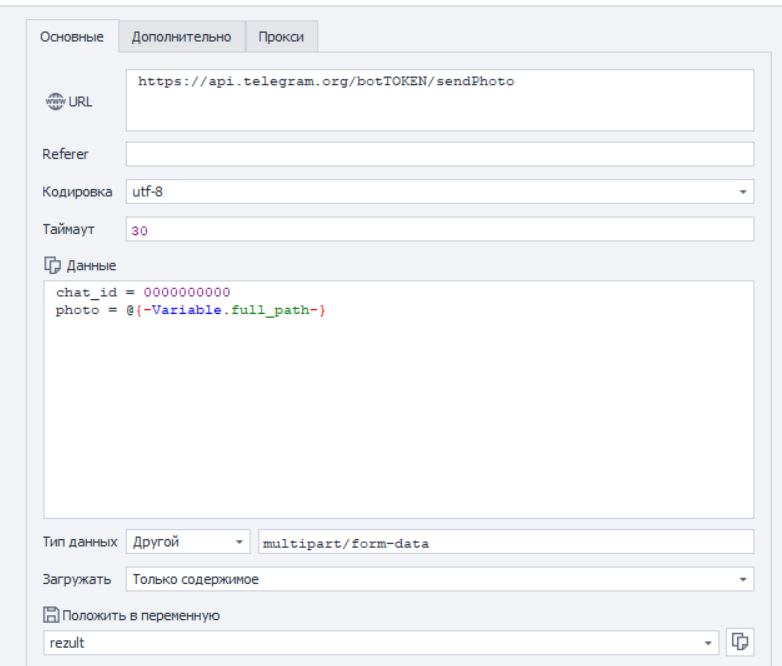
Task: Click the variables icon button right of rezult
Action: (x=741, y=642)
